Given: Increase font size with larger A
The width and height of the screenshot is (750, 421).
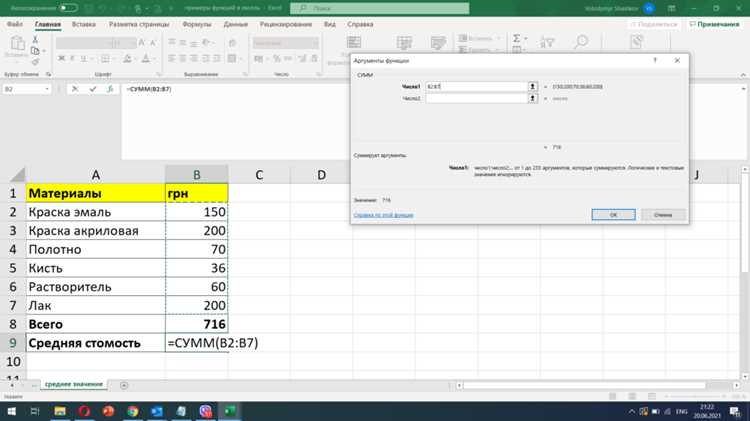Looking at the screenshot, I should click(x=142, y=43).
